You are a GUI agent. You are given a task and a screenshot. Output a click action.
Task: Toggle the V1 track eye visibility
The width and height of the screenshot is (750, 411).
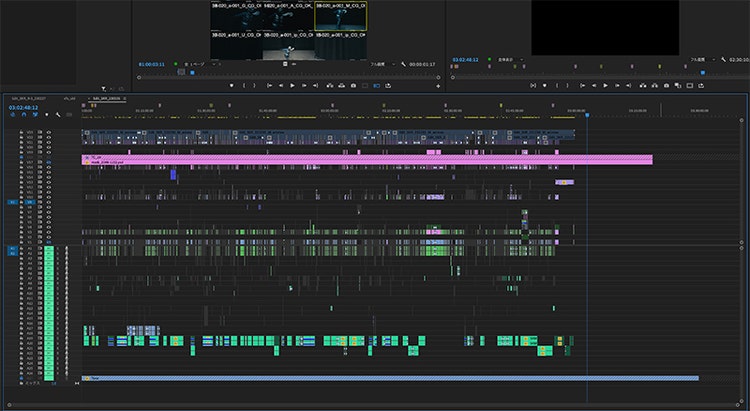[48, 242]
